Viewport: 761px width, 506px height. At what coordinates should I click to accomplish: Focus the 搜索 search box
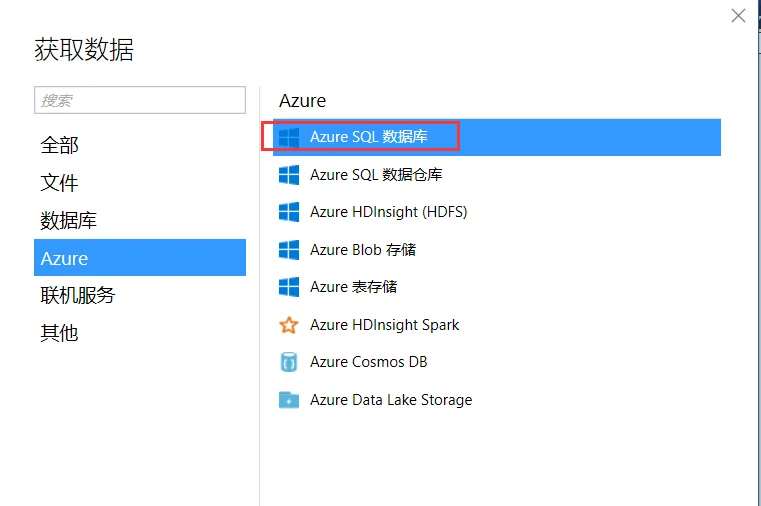140,100
